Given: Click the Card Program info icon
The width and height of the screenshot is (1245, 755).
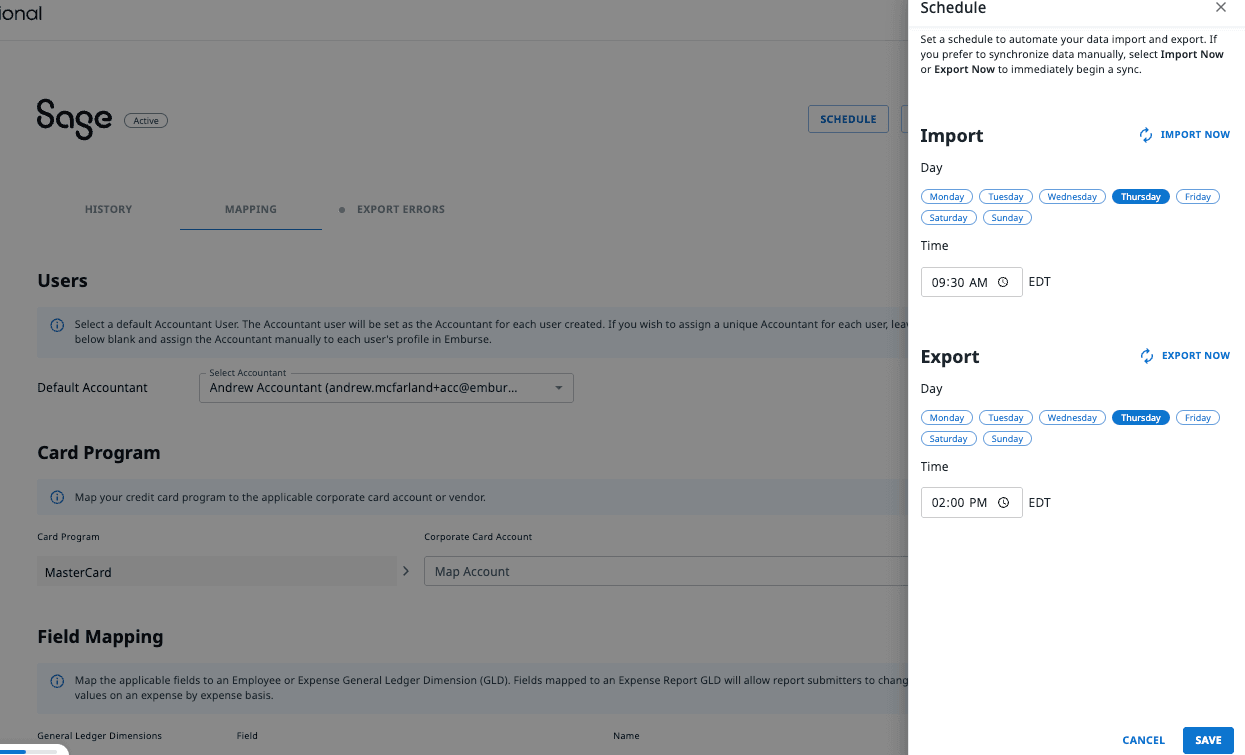Looking at the screenshot, I should [x=57, y=497].
